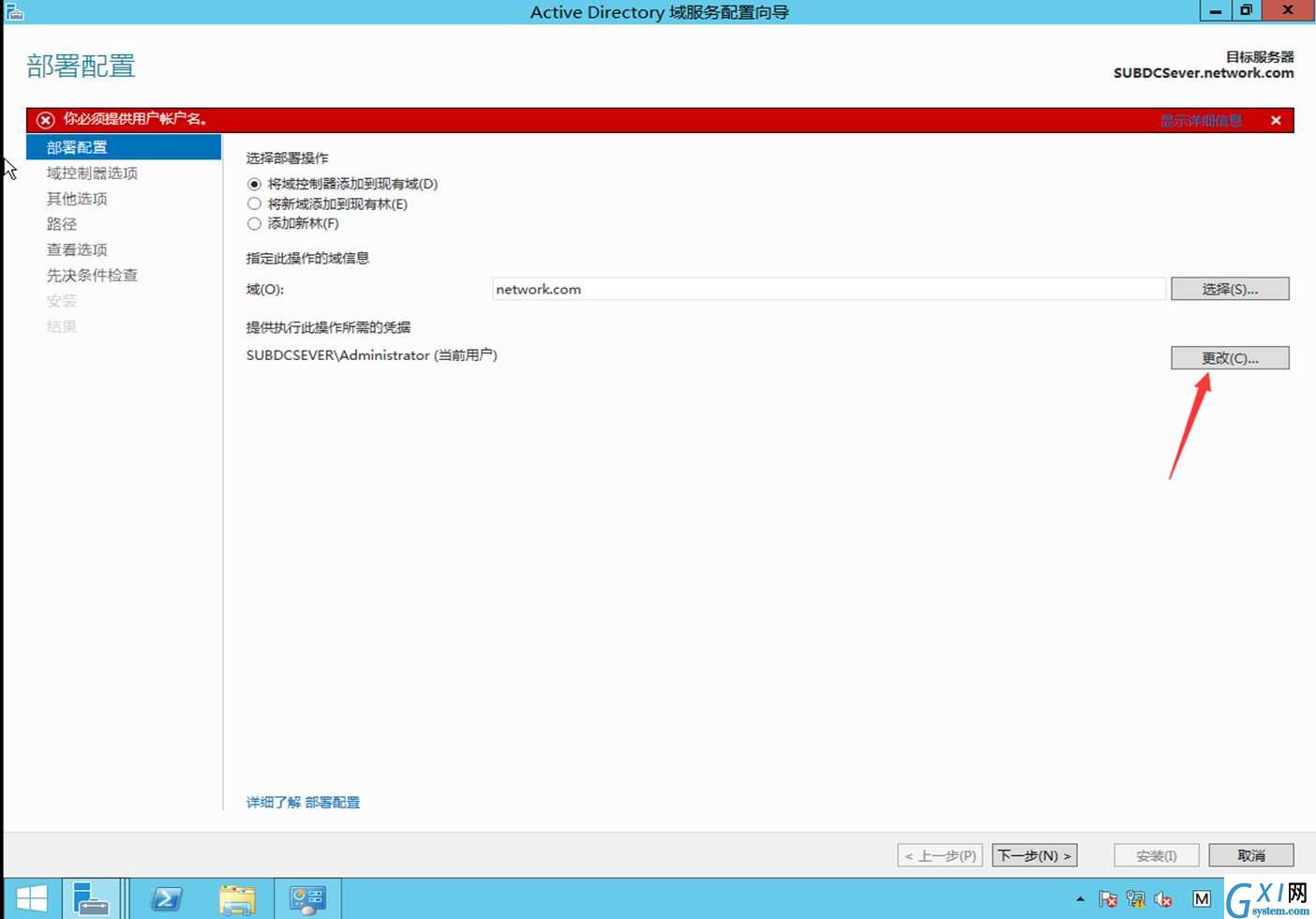1316x919 pixels.
Task: Go to 路径 step in sidebar
Action: [x=62, y=223]
